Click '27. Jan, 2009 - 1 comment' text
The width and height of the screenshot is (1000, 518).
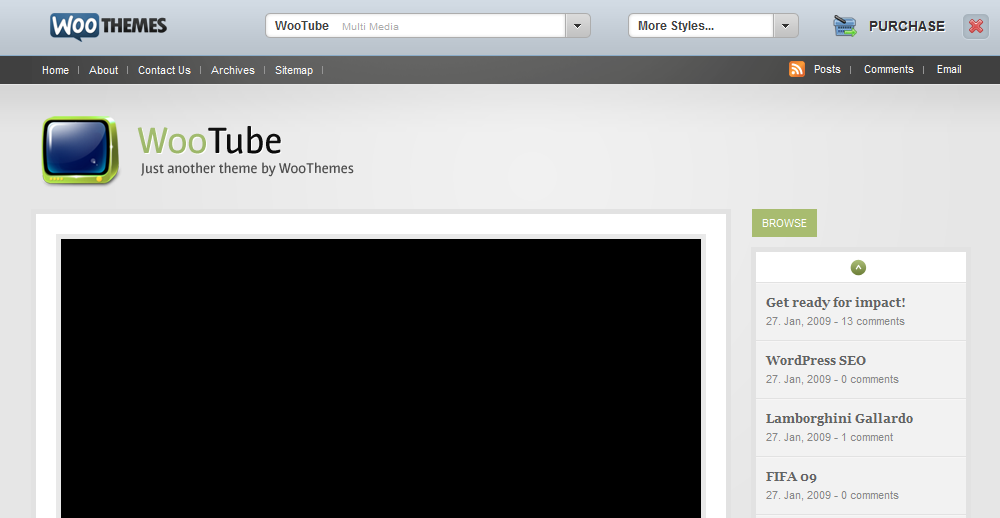click(x=829, y=438)
